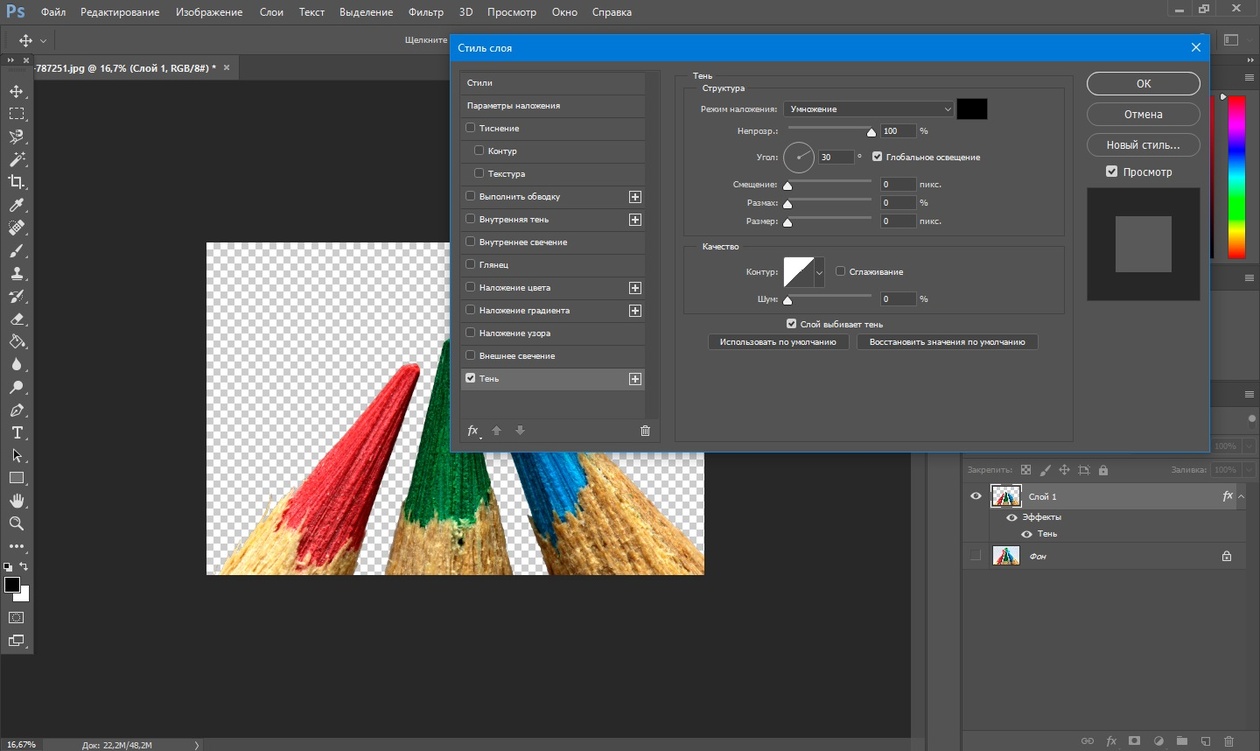
Task: Hide Слой 1 layer visibility
Action: click(976, 496)
